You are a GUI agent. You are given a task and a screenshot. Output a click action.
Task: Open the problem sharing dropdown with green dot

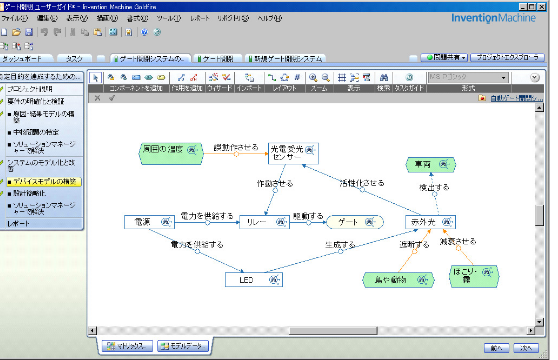click(444, 57)
